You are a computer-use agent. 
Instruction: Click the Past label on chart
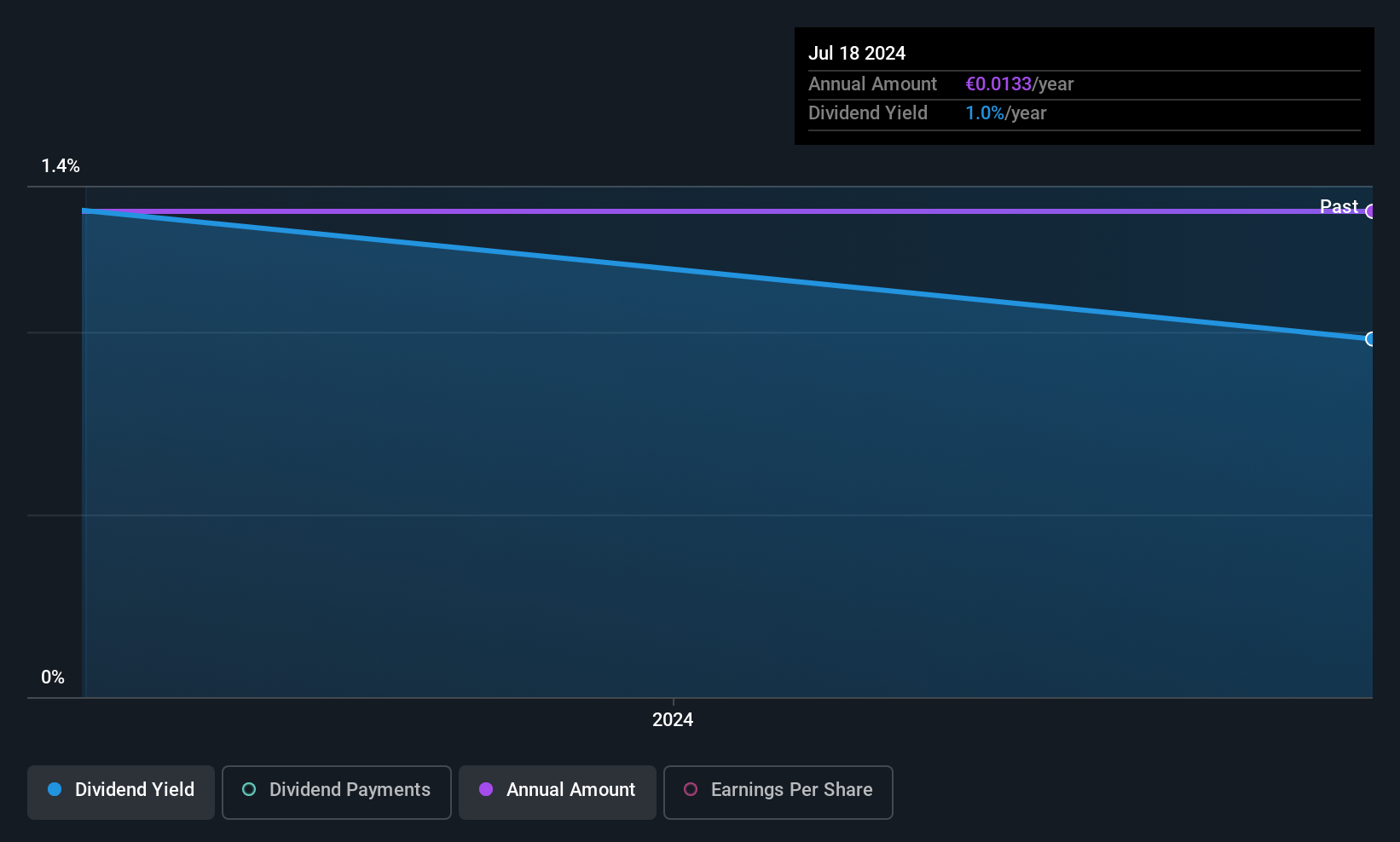click(x=1339, y=206)
